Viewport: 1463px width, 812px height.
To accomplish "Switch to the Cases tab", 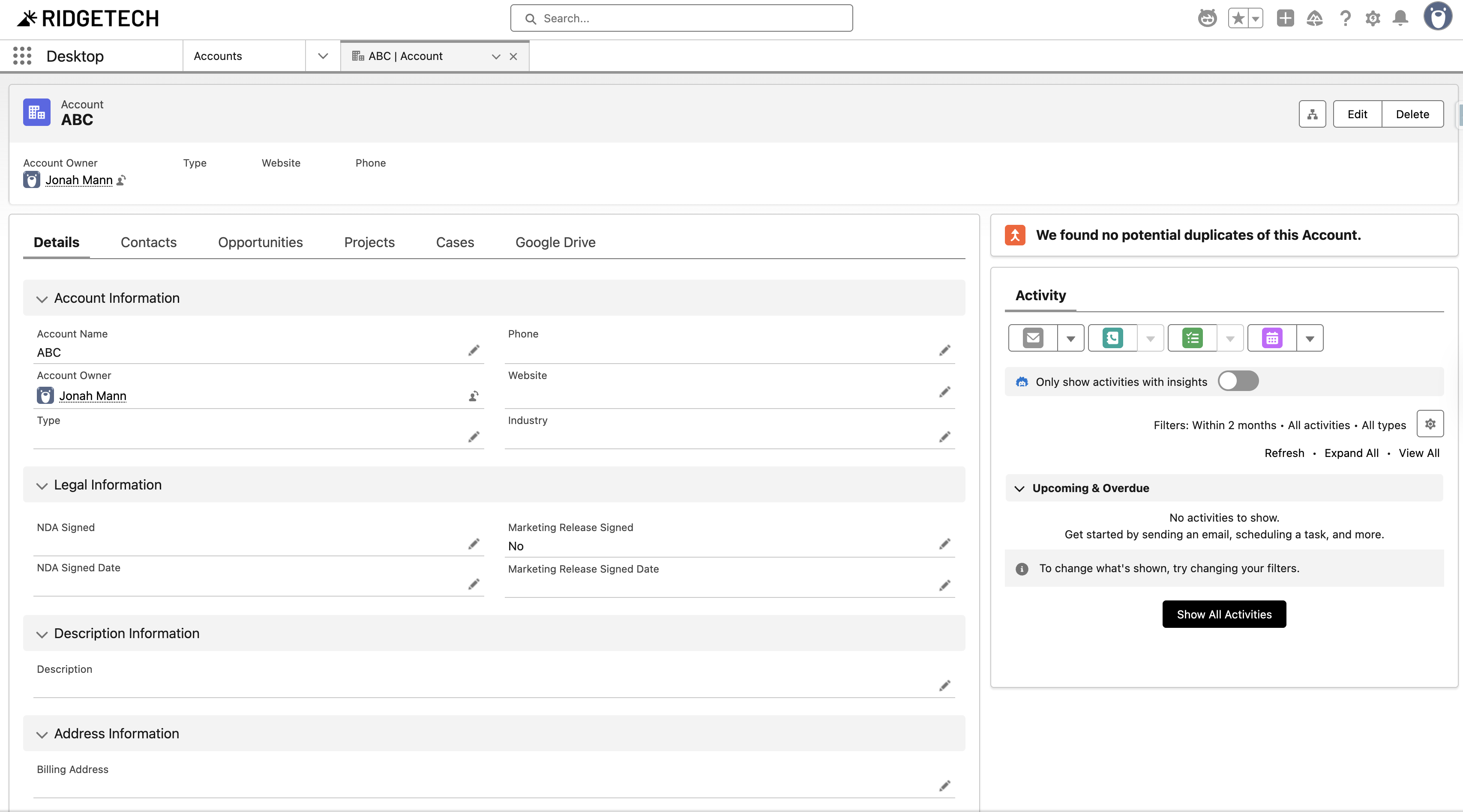I will click(x=455, y=242).
